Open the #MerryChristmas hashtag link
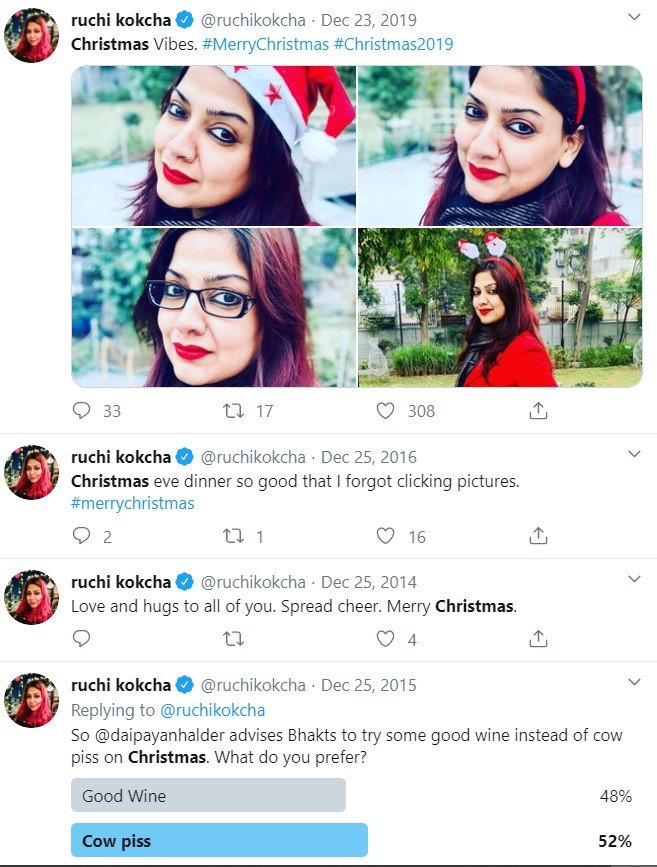The height and width of the screenshot is (867, 657). point(267,44)
